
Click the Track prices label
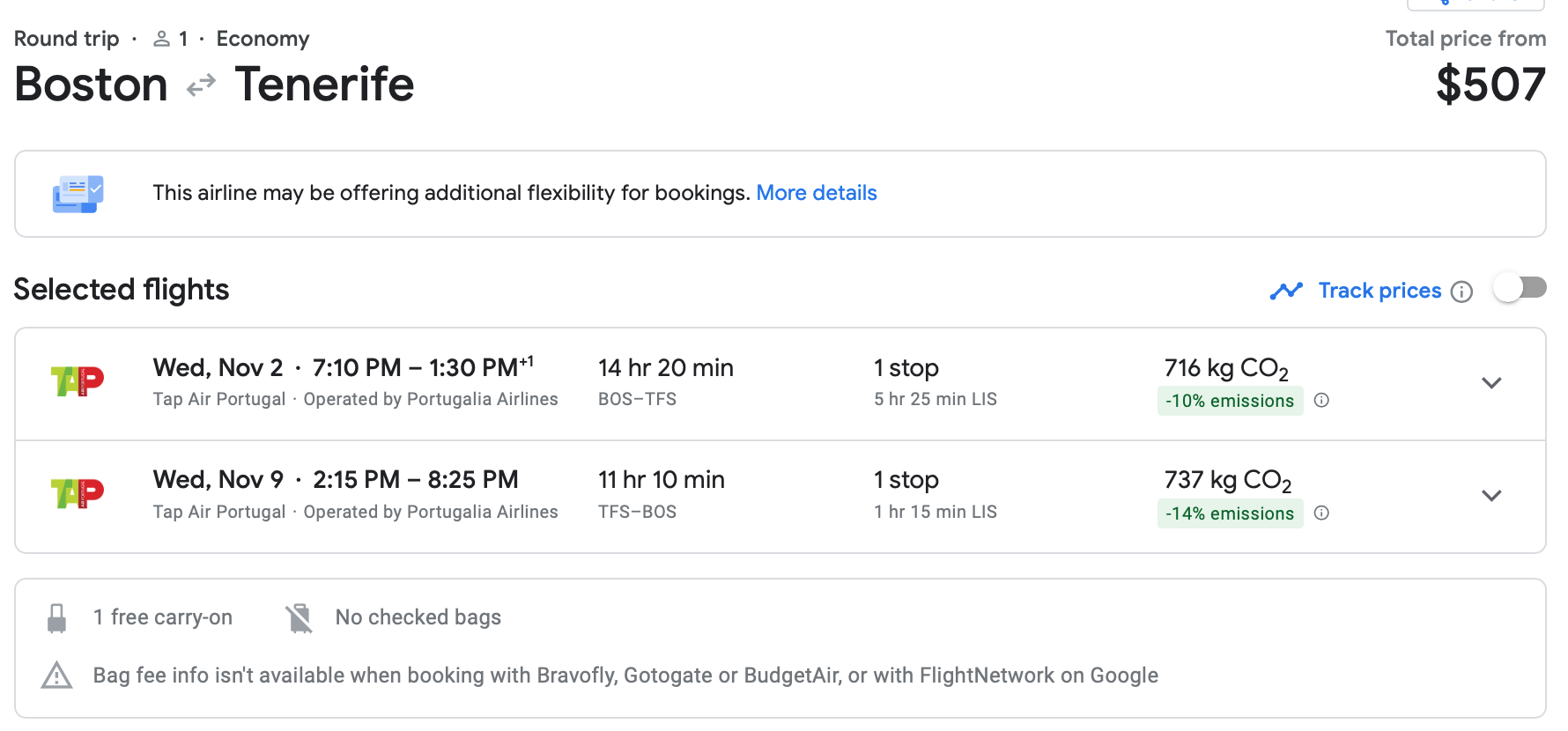pyautogui.click(x=1379, y=291)
